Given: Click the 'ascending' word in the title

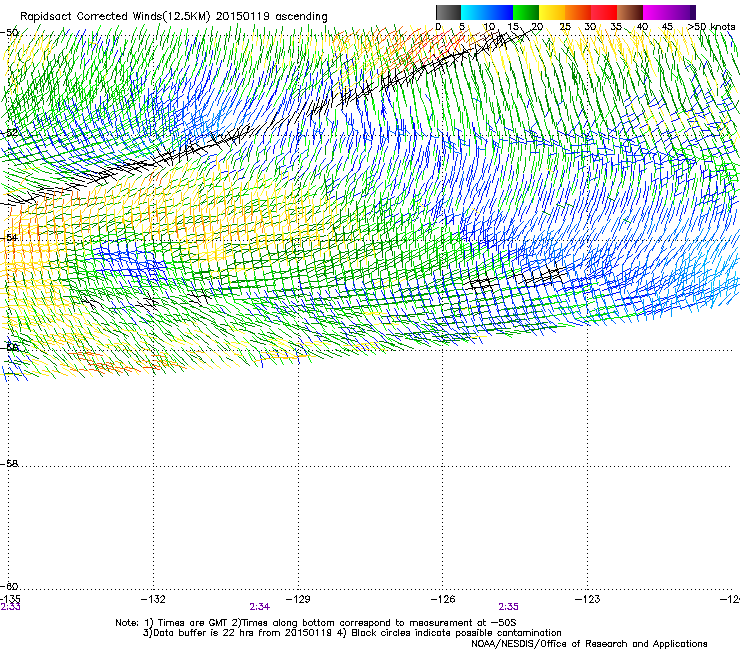Looking at the screenshot, I should tap(301, 17).
